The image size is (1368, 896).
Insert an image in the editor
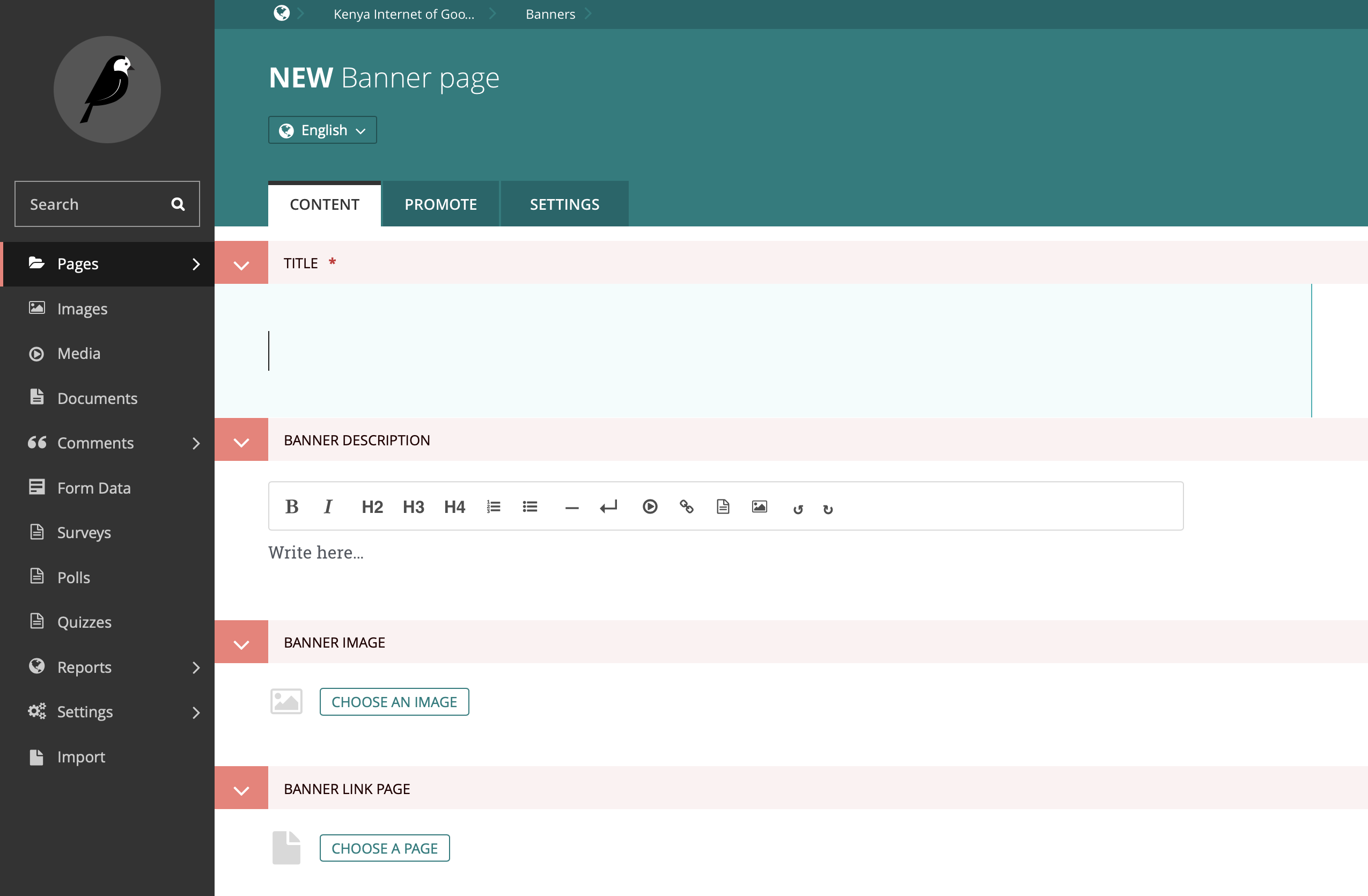(x=759, y=506)
